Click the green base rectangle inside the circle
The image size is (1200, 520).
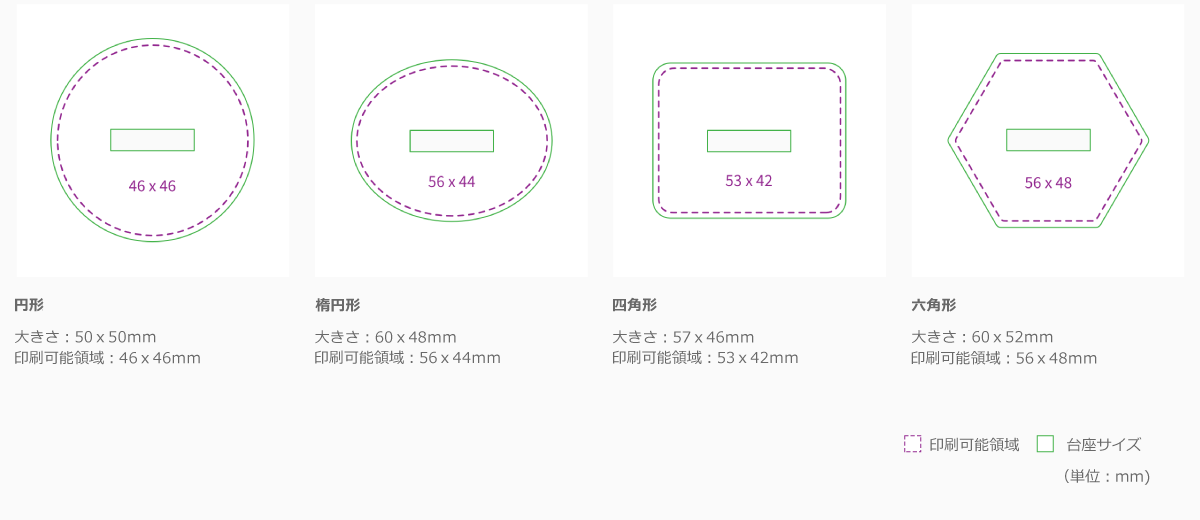[x=152, y=140]
